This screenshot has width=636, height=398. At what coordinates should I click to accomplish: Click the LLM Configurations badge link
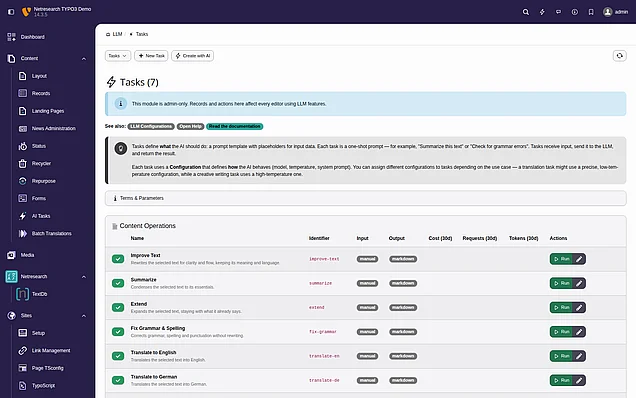tap(151, 126)
